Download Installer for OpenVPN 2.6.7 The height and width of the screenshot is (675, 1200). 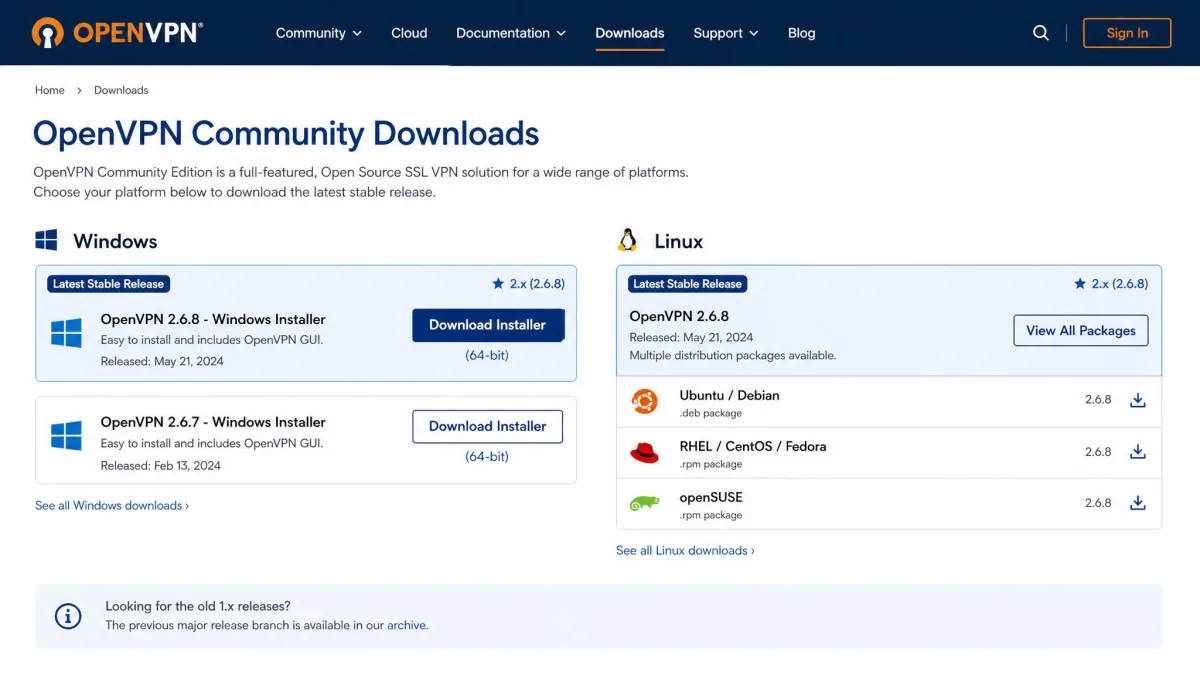488,426
